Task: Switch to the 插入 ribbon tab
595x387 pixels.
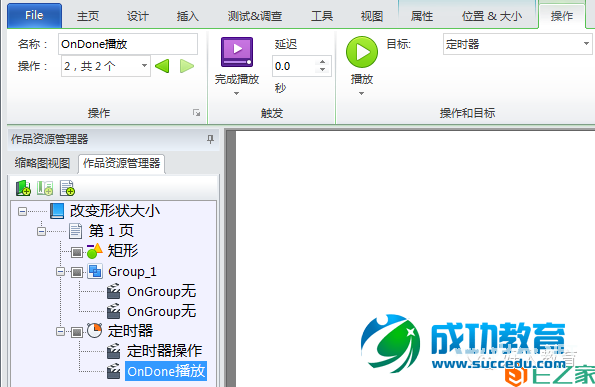Action: point(187,16)
